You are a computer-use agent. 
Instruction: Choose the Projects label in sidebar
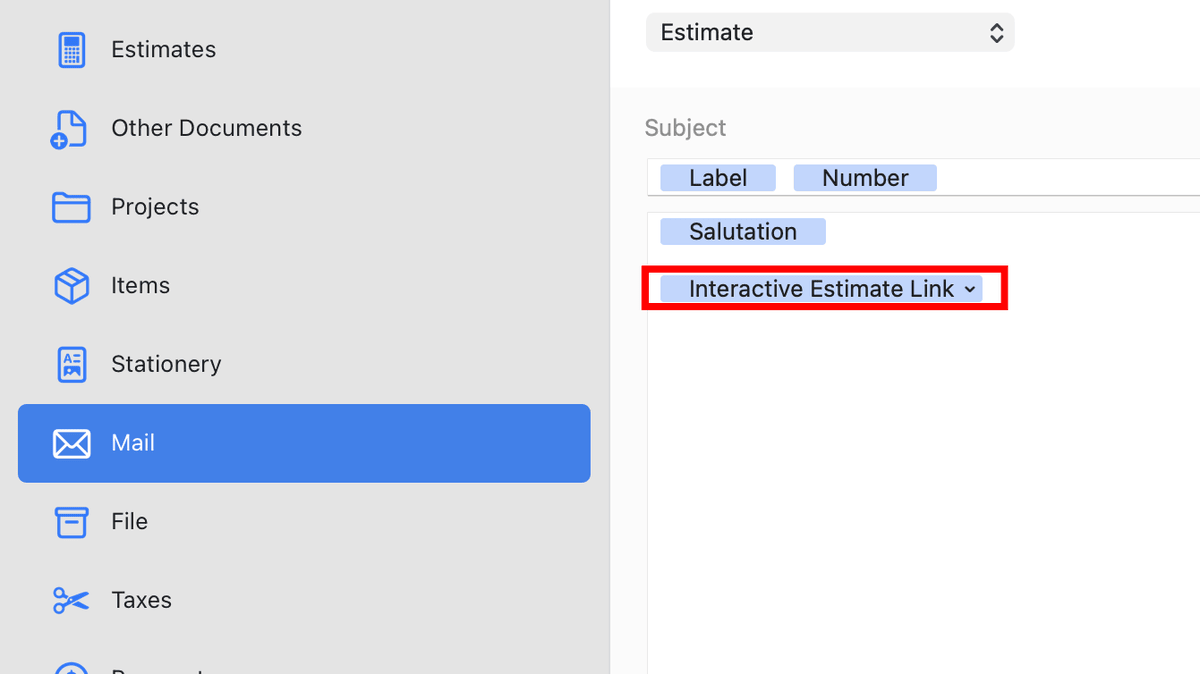point(155,207)
